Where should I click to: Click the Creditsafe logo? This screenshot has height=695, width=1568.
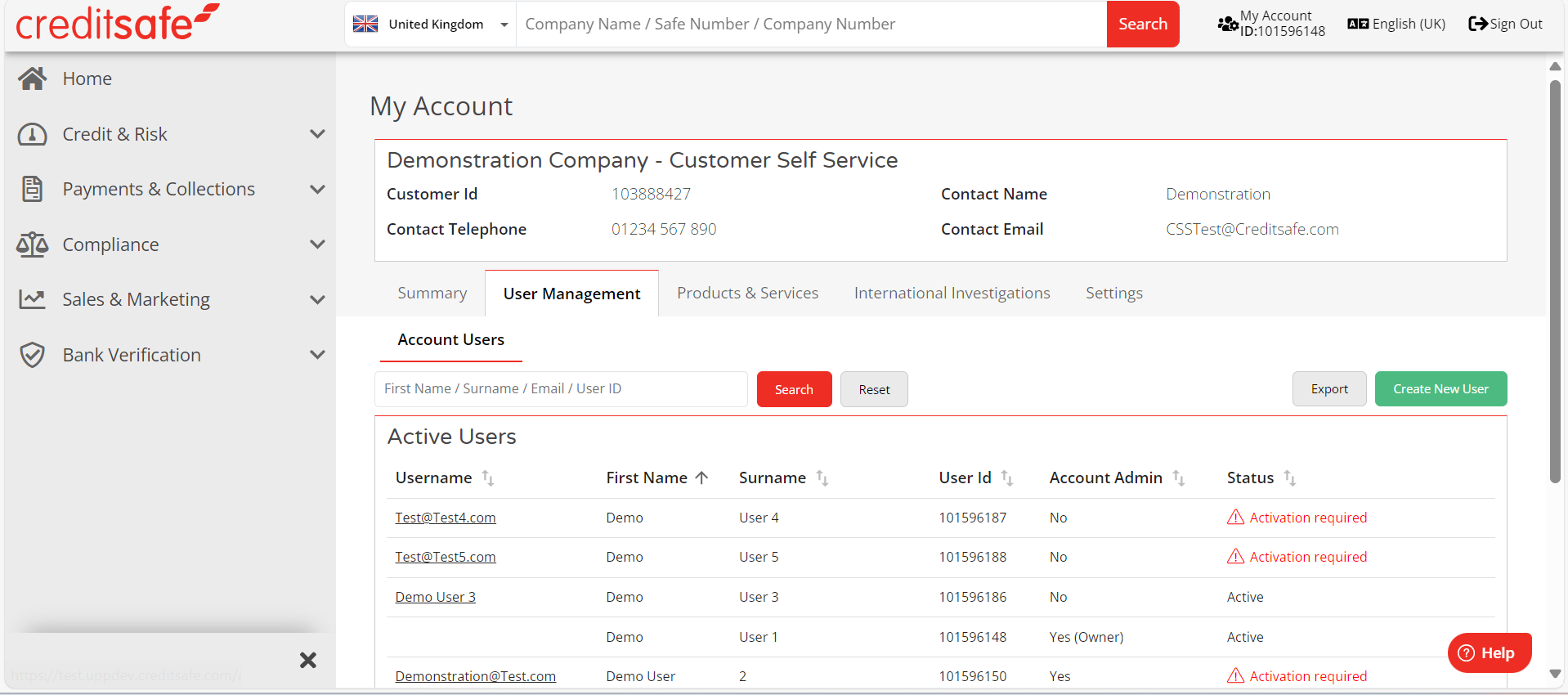(118, 22)
